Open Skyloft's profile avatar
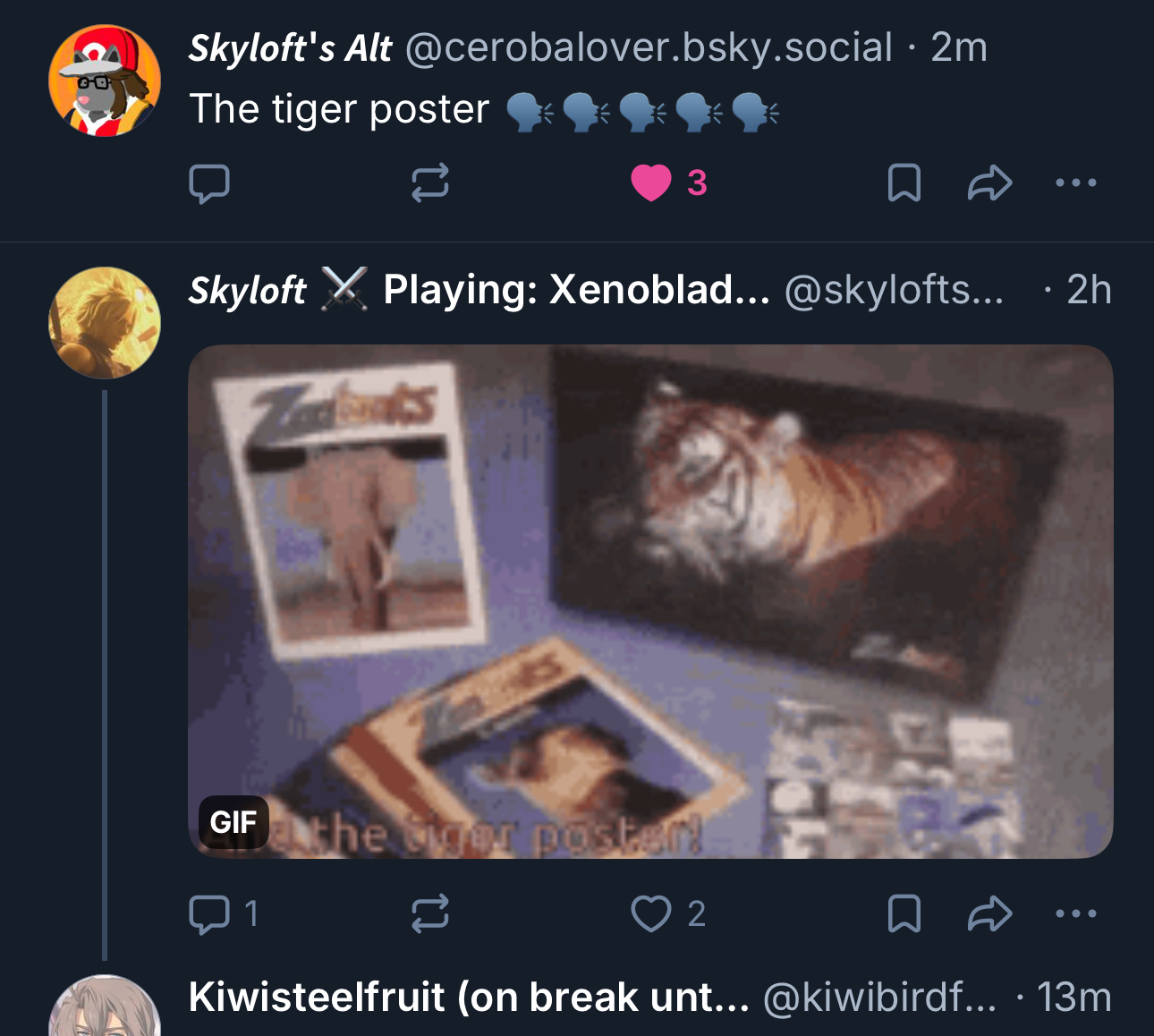Screen dimensions: 1154x1036 click(x=105, y=322)
